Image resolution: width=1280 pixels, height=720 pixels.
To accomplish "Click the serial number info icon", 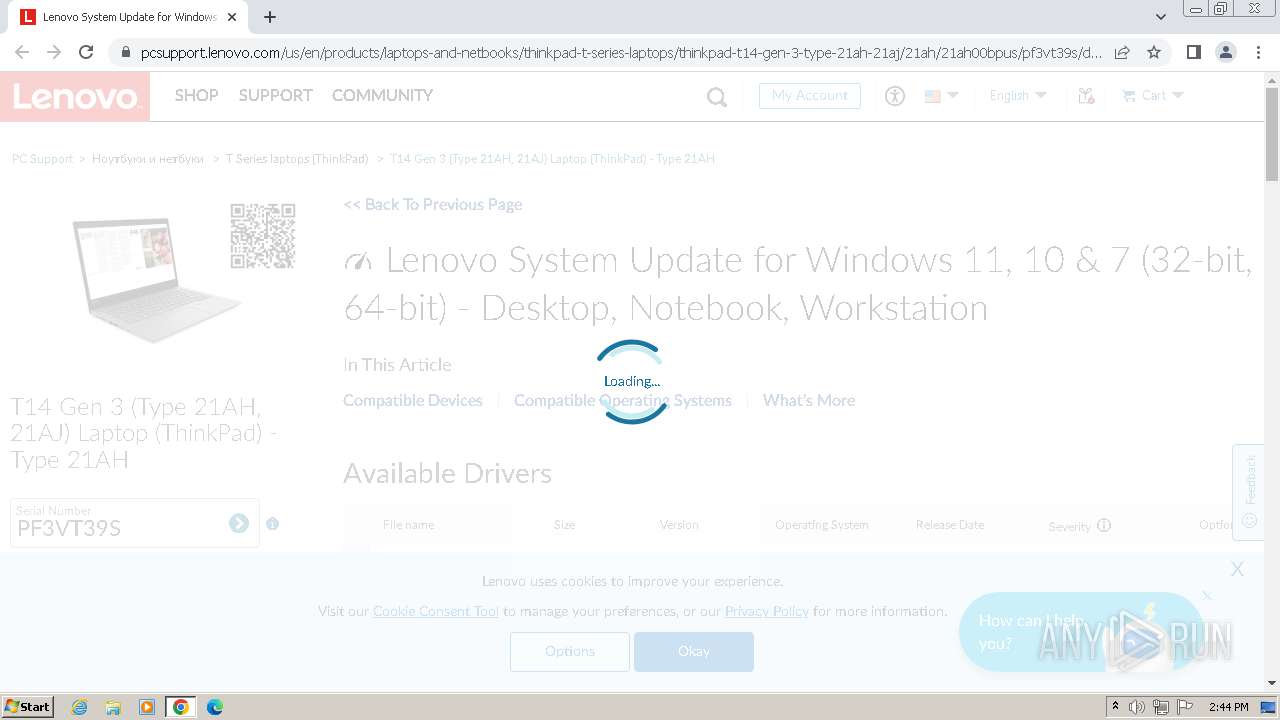I will [x=273, y=524].
